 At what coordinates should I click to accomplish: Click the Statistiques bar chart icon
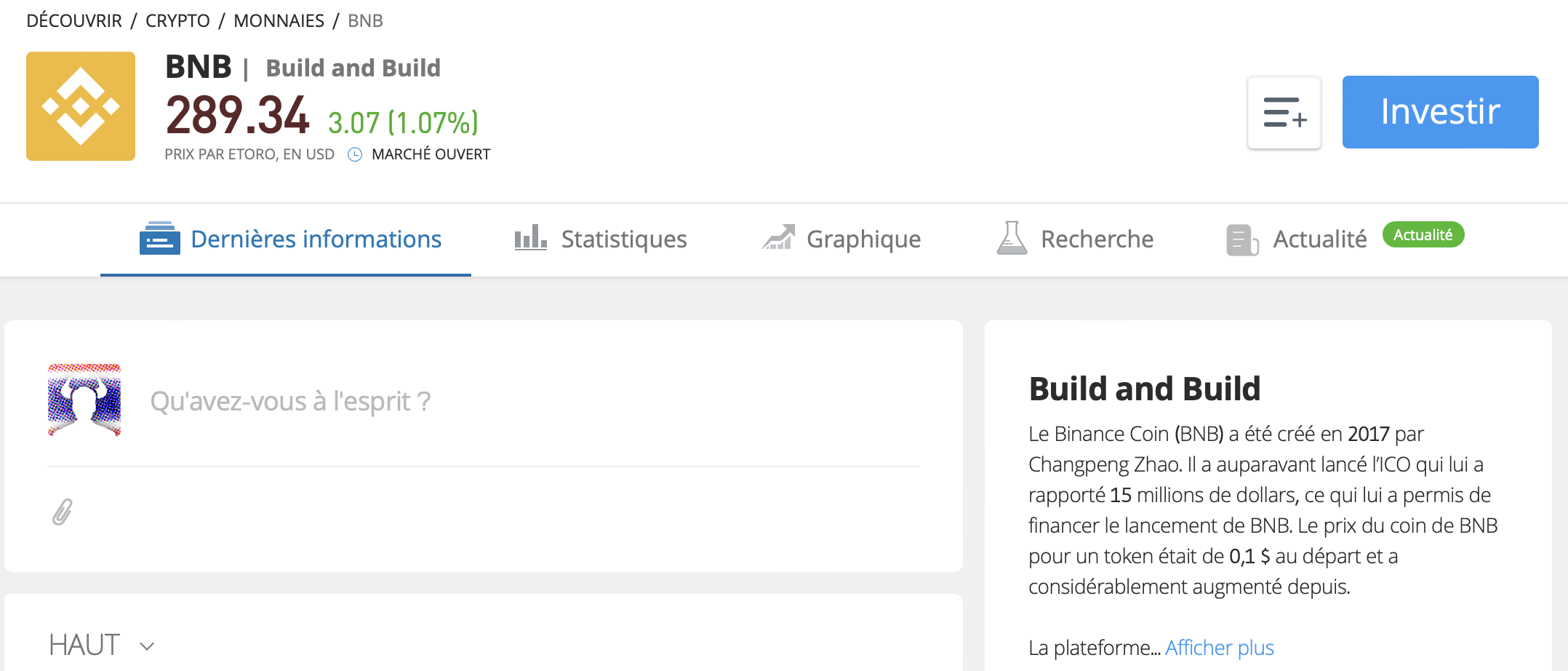530,238
